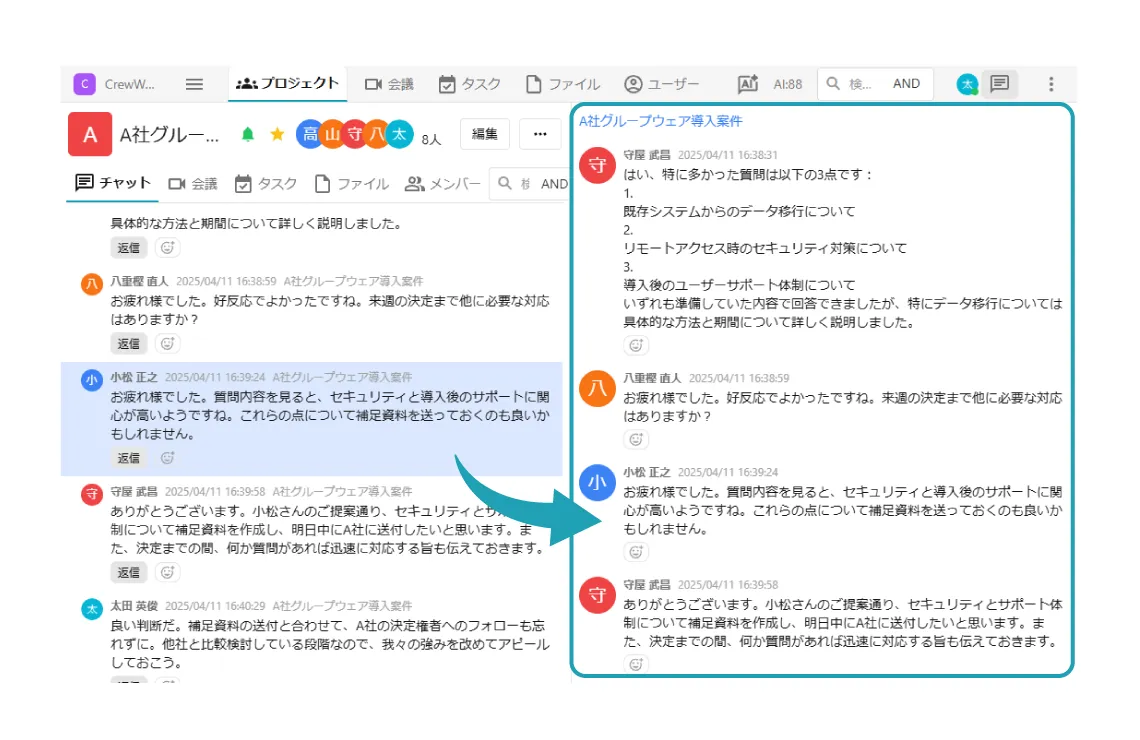
Task: Toggle the yellow favorite star
Action: 277,134
